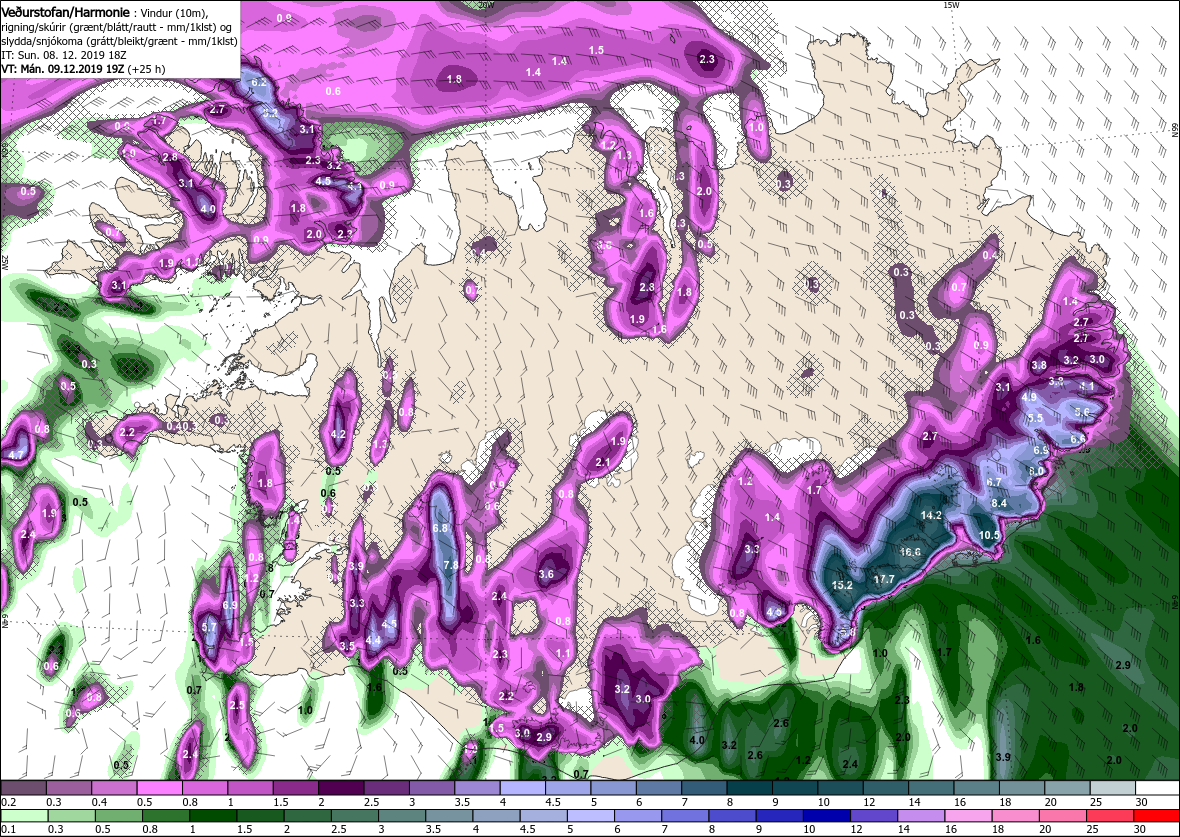Image resolution: width=1180 pixels, height=837 pixels.
Task: Click the 0.1 label in the legend
Action: click(x=7, y=830)
